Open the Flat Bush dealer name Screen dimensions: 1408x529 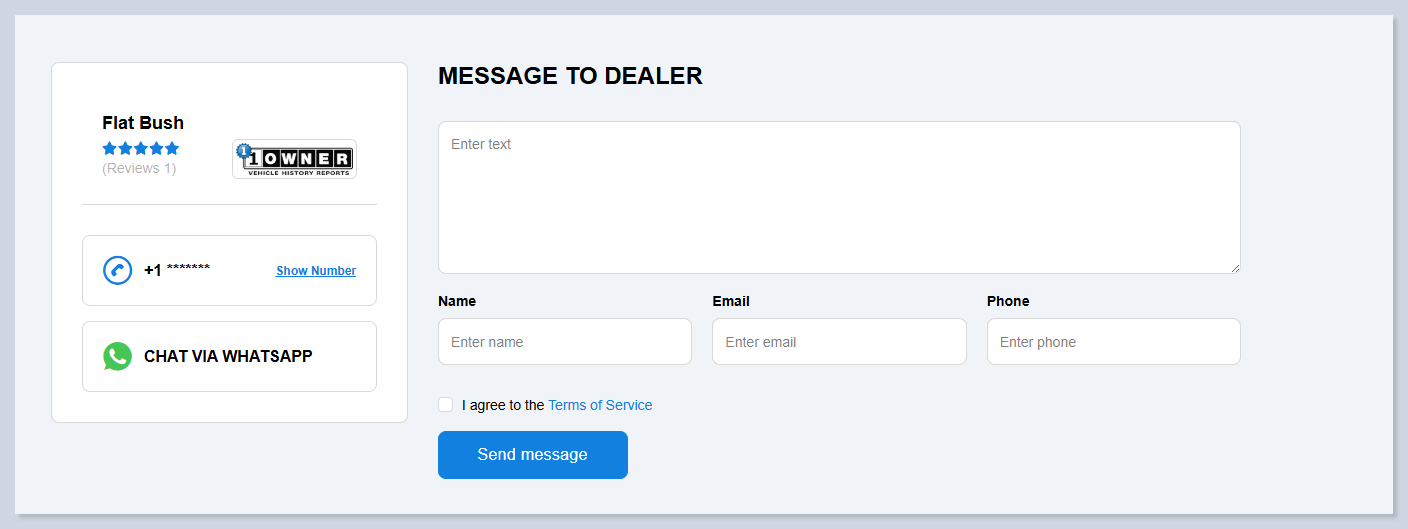point(143,123)
